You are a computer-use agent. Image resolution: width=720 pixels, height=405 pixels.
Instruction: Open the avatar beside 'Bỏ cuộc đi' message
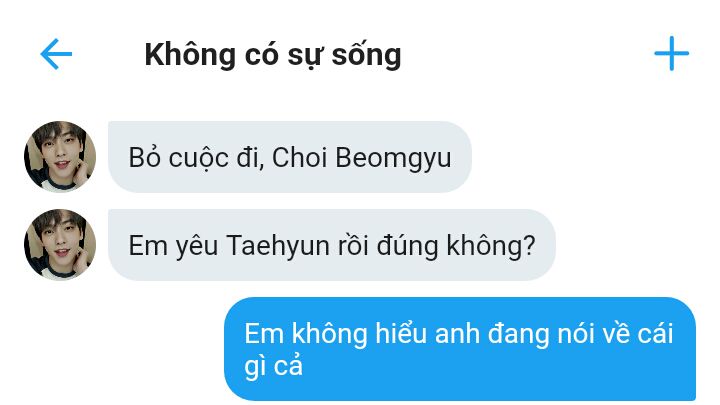(60, 157)
